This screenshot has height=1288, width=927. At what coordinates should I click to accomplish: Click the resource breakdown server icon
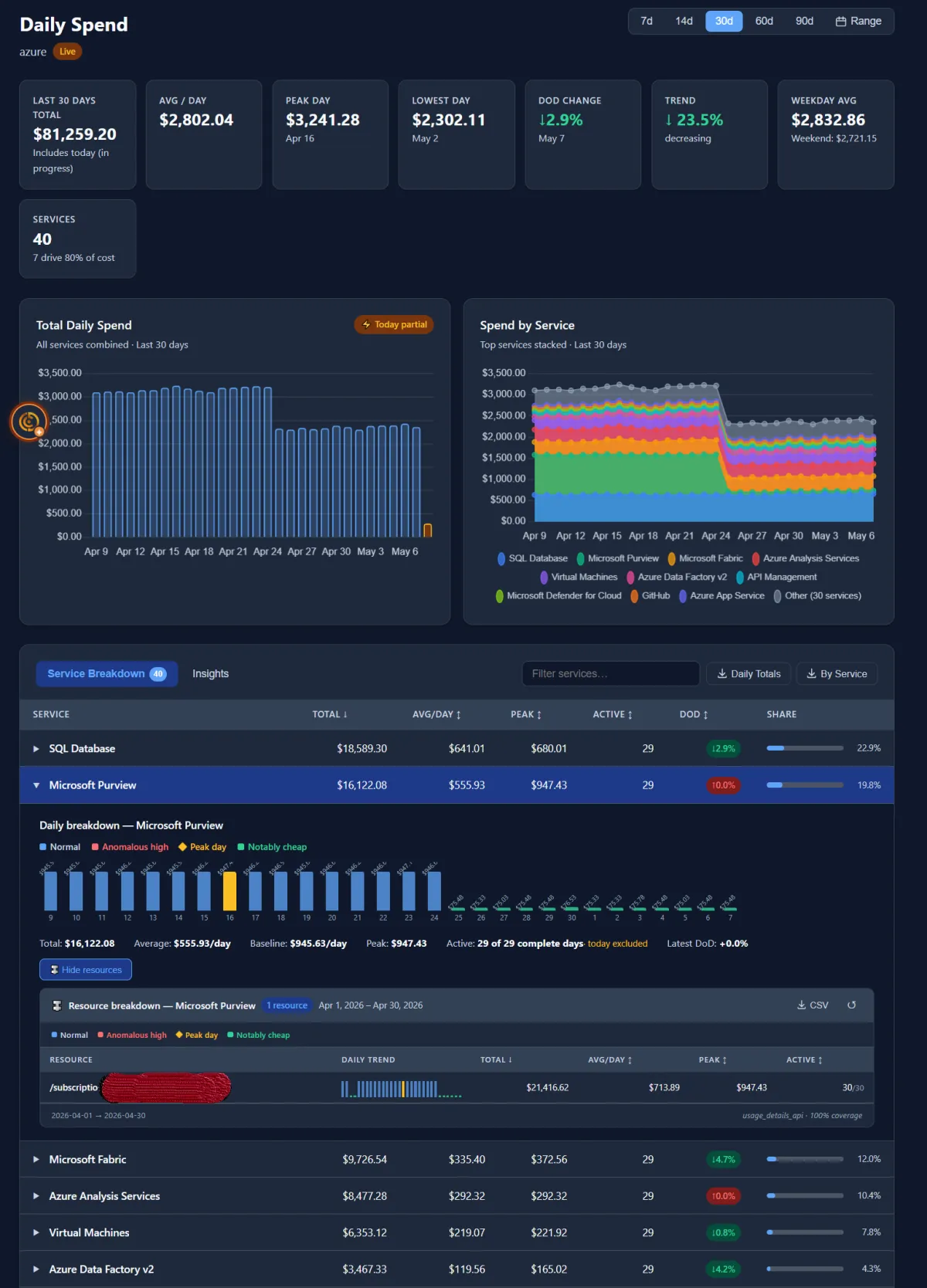pyautogui.click(x=57, y=1005)
